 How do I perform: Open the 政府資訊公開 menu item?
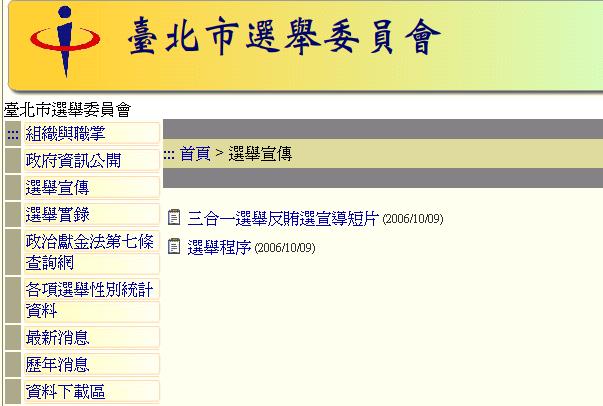pyautogui.click(x=73, y=161)
